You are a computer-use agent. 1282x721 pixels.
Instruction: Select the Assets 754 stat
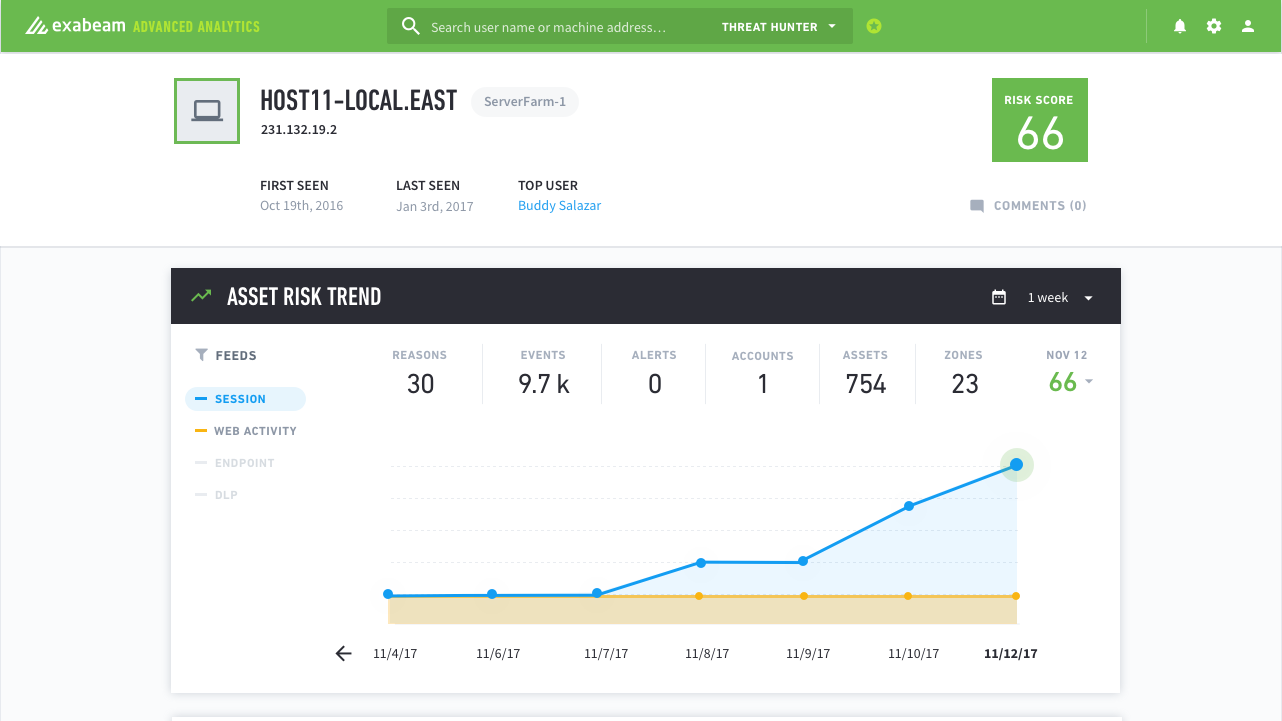865,373
